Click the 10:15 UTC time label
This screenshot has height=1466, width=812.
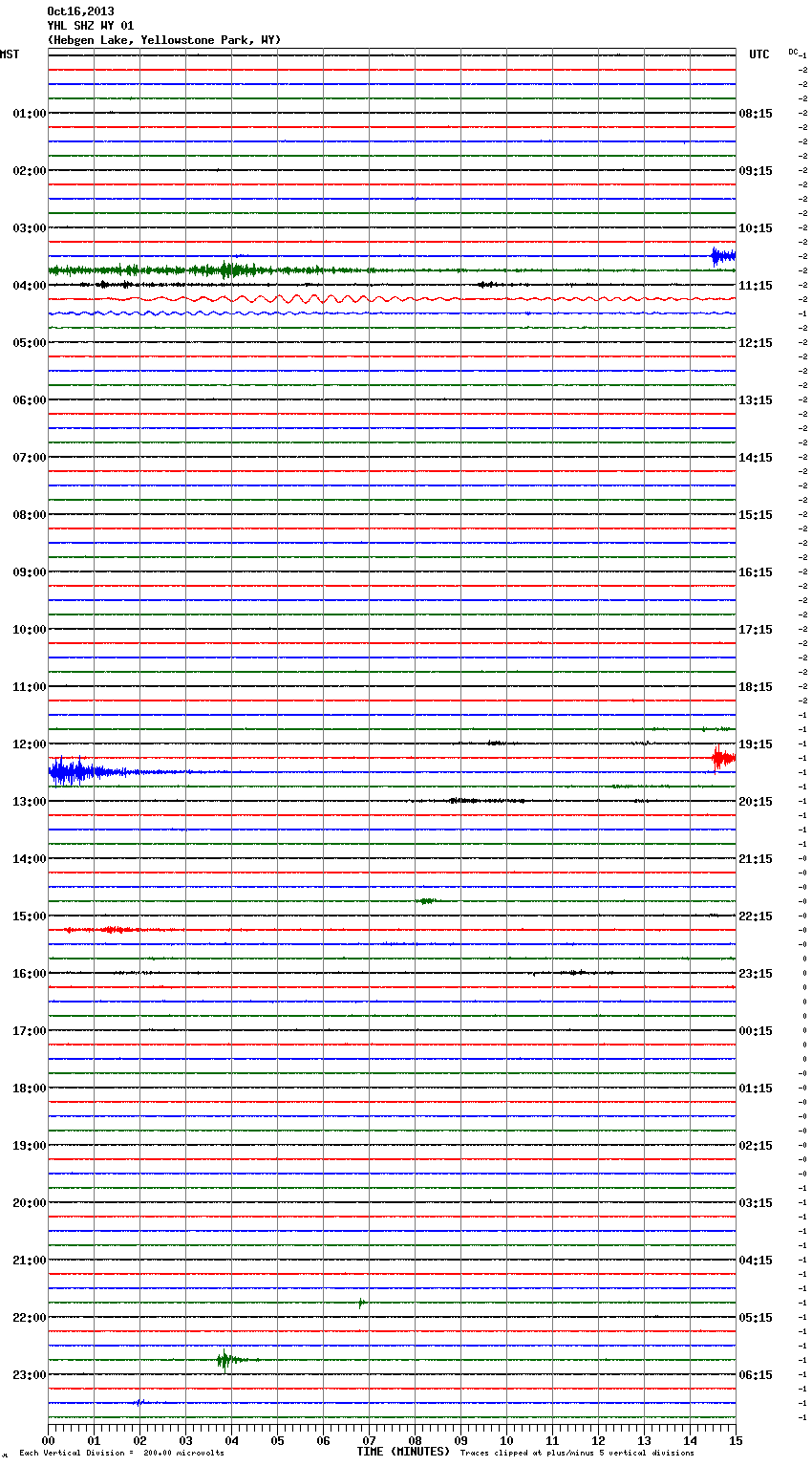[756, 228]
